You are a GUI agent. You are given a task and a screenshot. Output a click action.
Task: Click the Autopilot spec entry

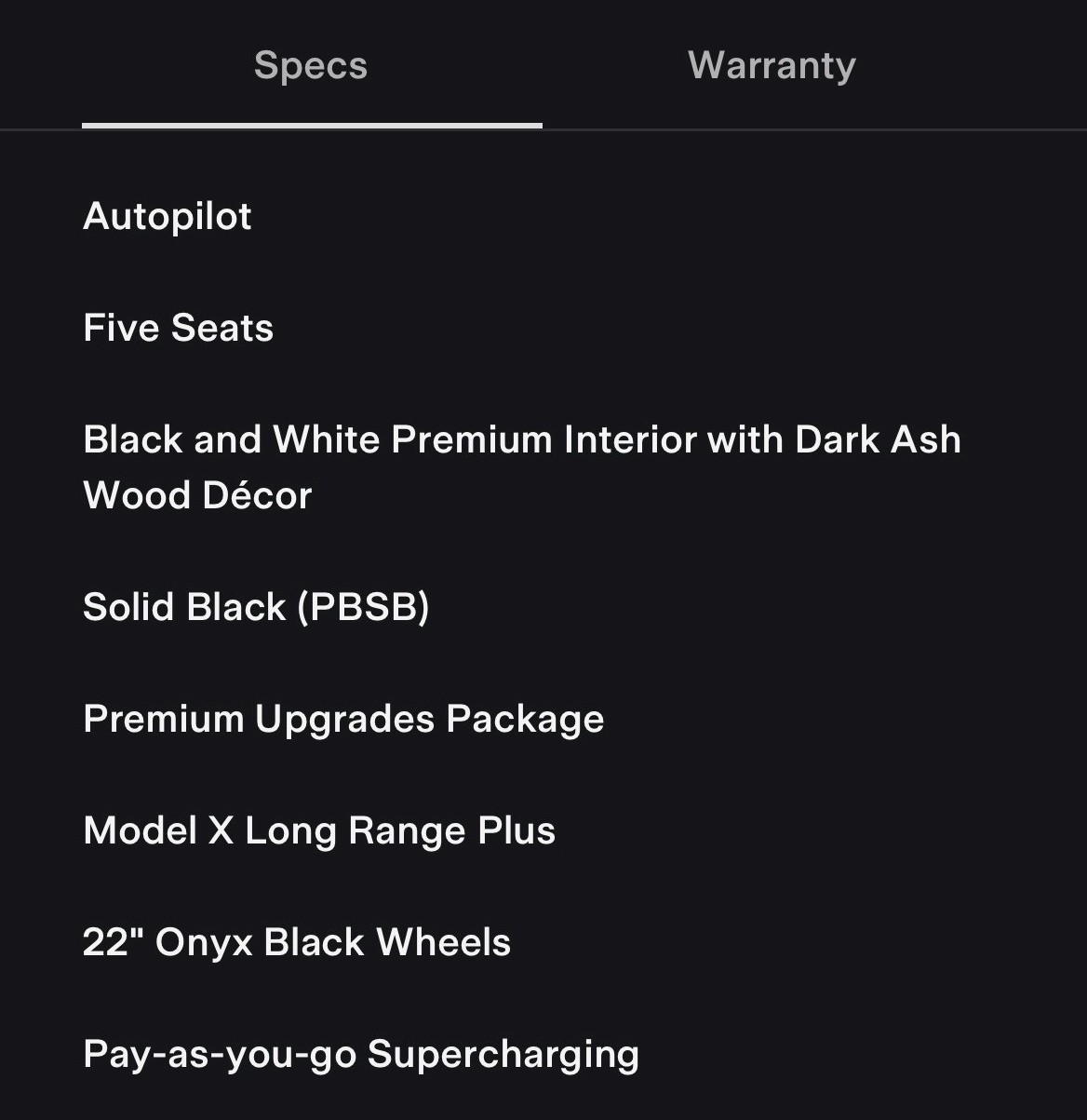pyautogui.click(x=168, y=216)
